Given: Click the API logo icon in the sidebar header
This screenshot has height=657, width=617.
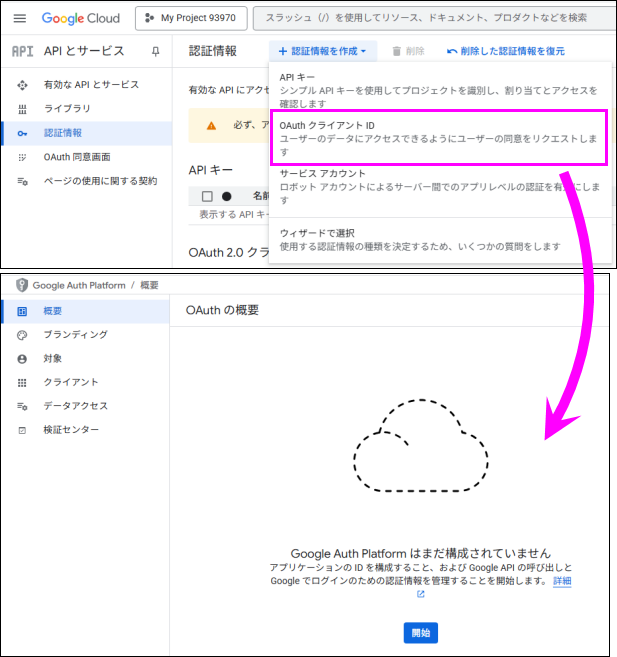Looking at the screenshot, I should (22, 51).
